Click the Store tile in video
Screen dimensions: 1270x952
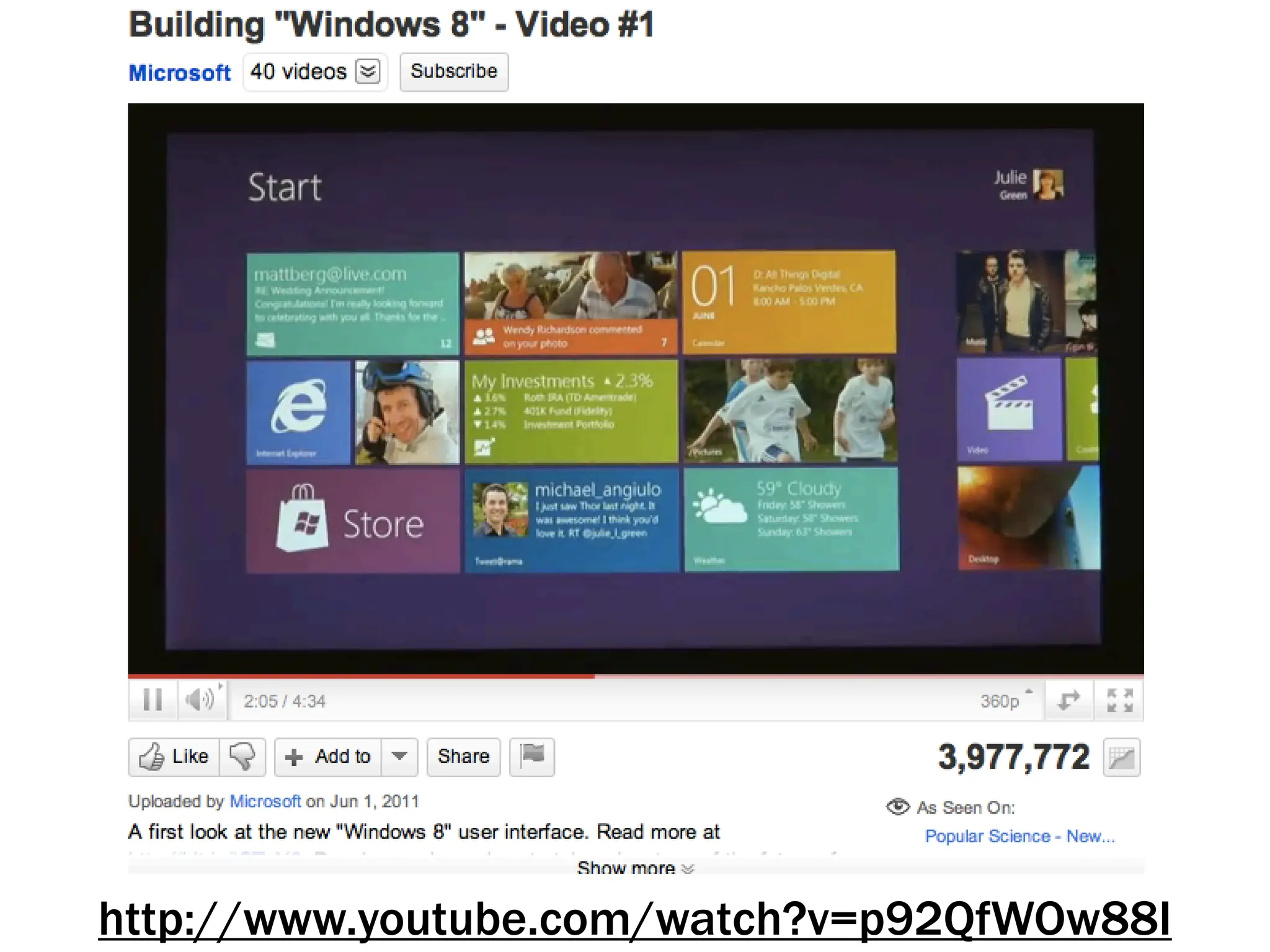353,522
